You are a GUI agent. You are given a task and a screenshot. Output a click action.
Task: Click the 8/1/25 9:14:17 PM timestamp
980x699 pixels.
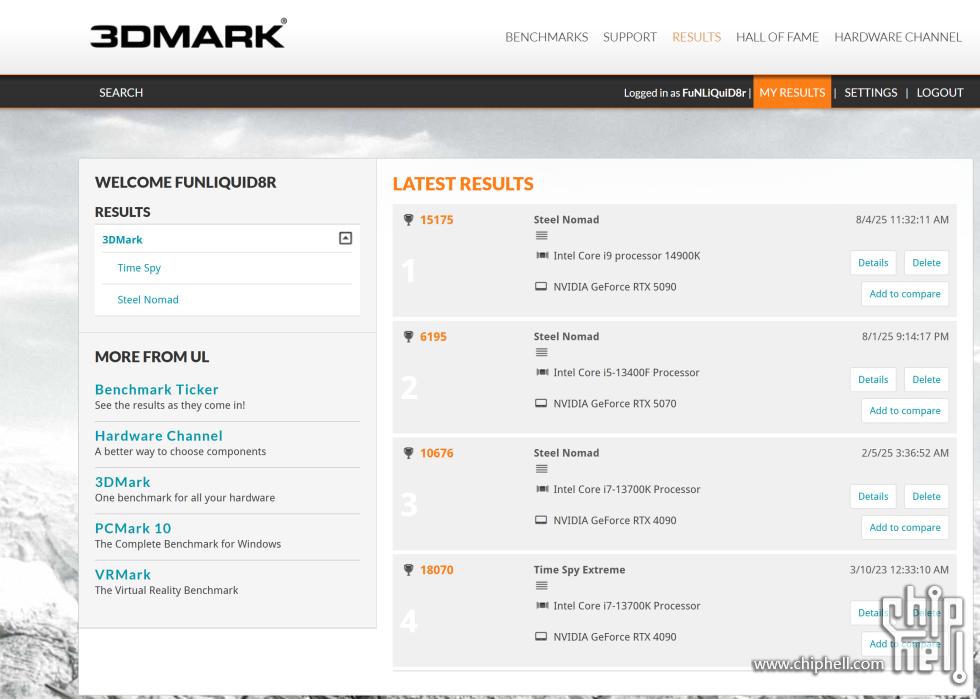(905, 336)
